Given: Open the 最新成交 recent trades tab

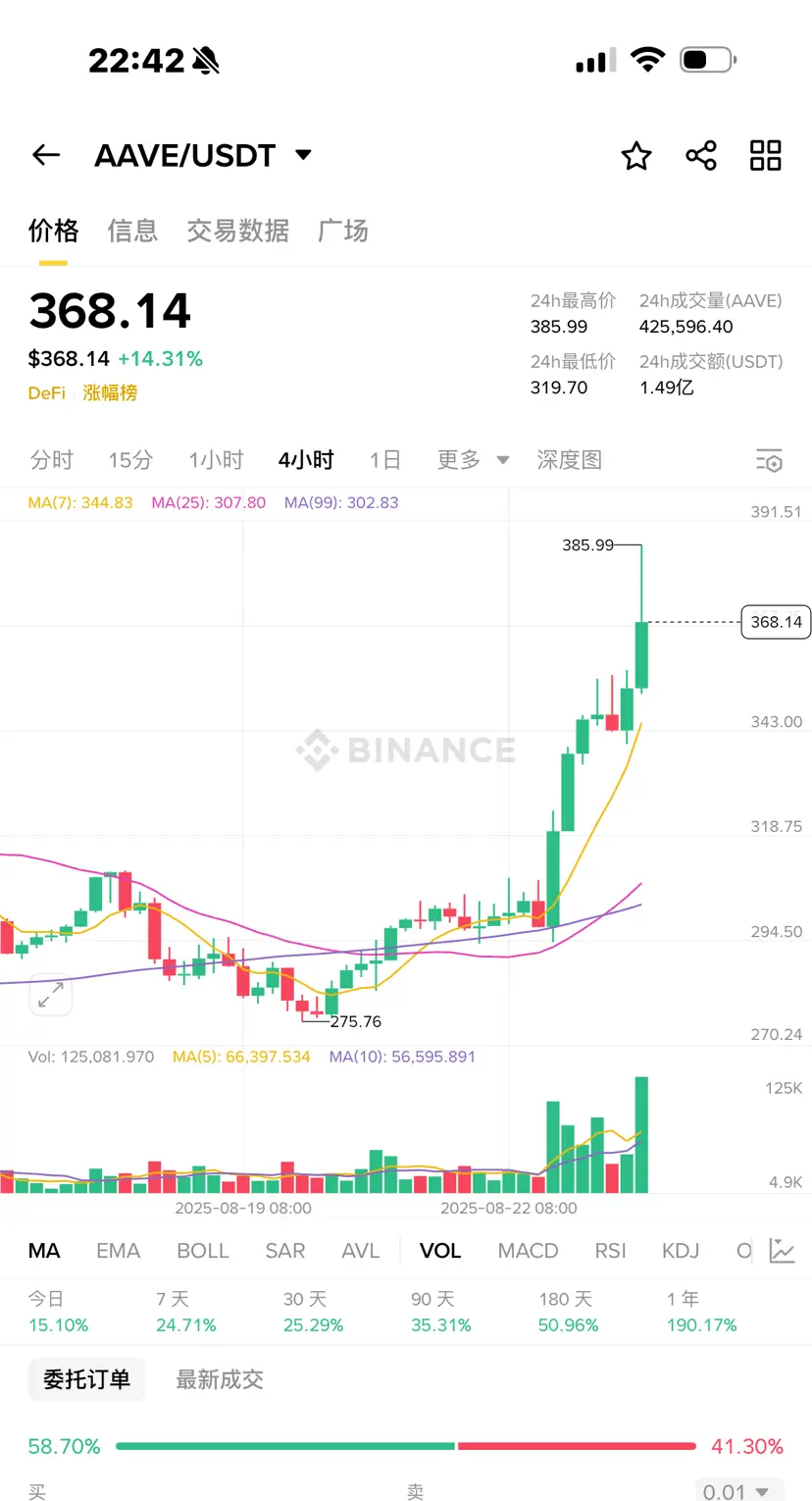Looking at the screenshot, I should 220,1379.
